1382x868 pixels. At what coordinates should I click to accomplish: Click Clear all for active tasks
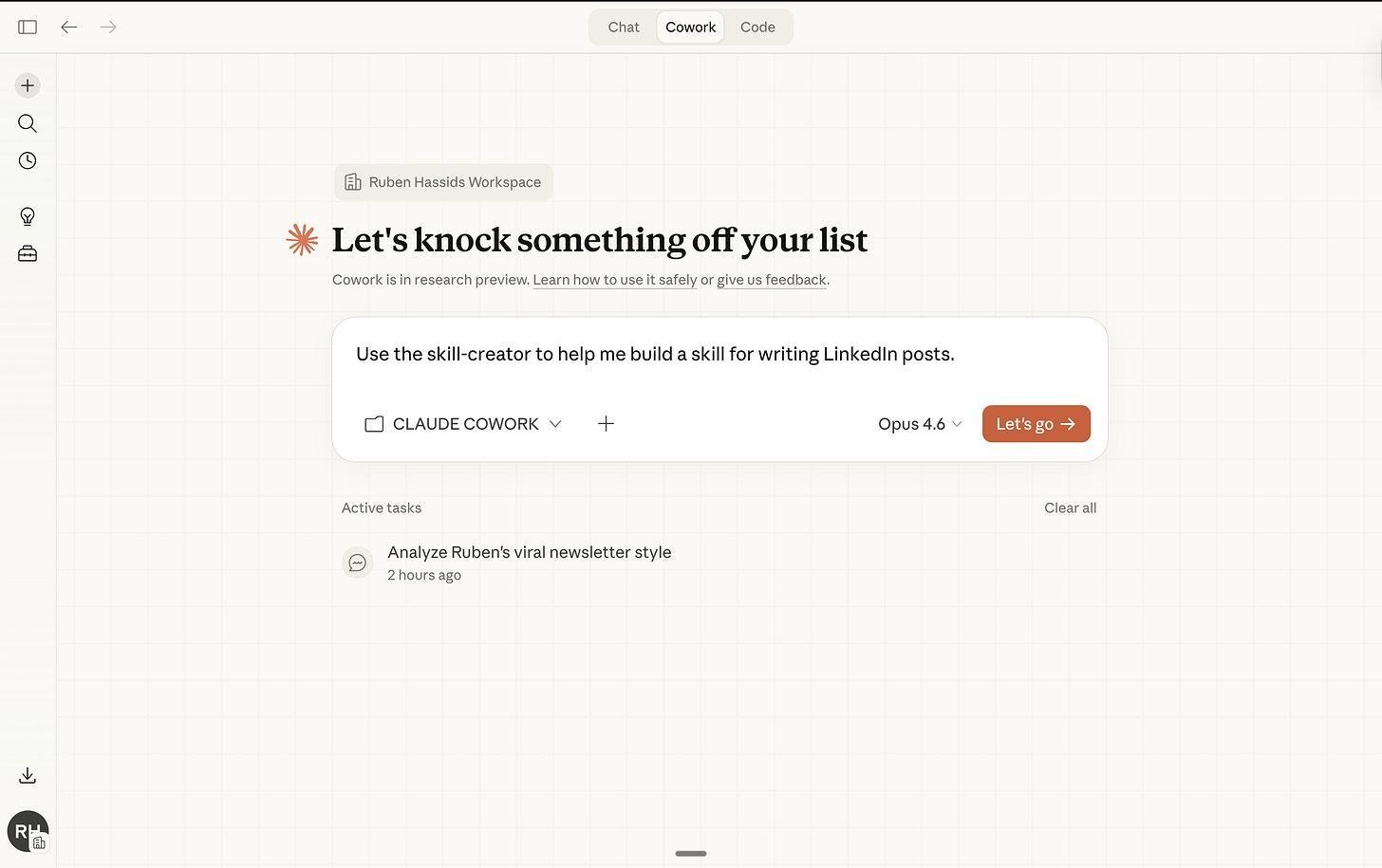1070,508
